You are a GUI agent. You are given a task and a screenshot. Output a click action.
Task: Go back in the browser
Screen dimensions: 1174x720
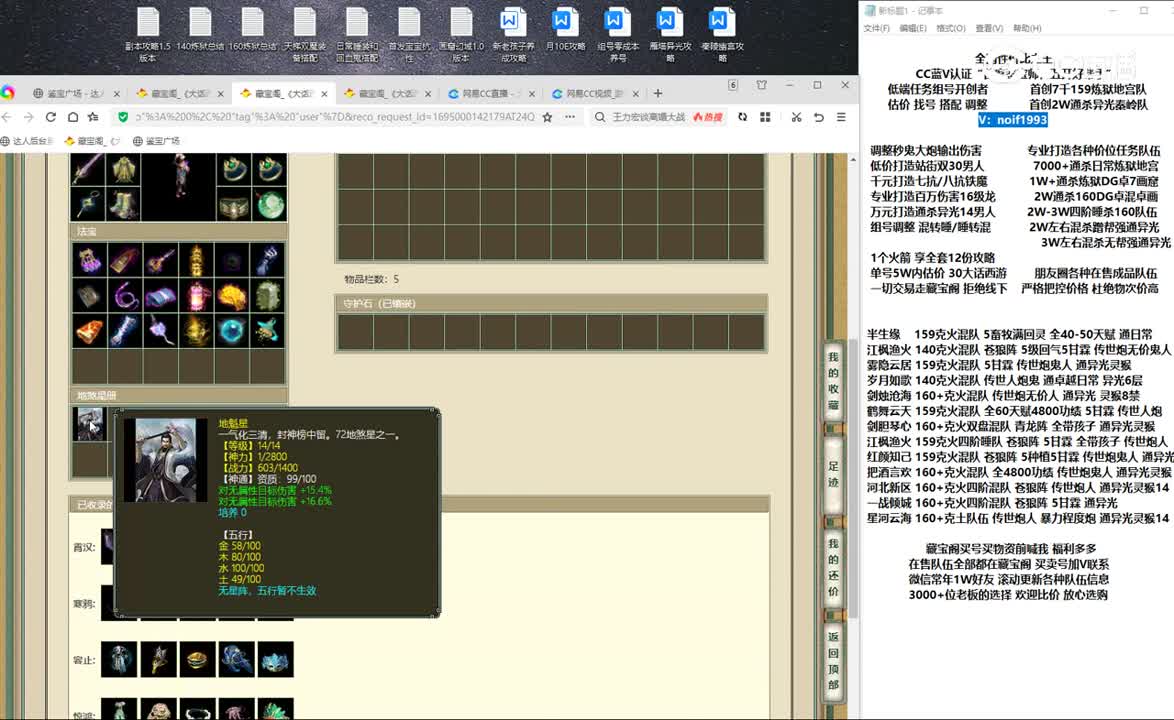[x=7, y=117]
